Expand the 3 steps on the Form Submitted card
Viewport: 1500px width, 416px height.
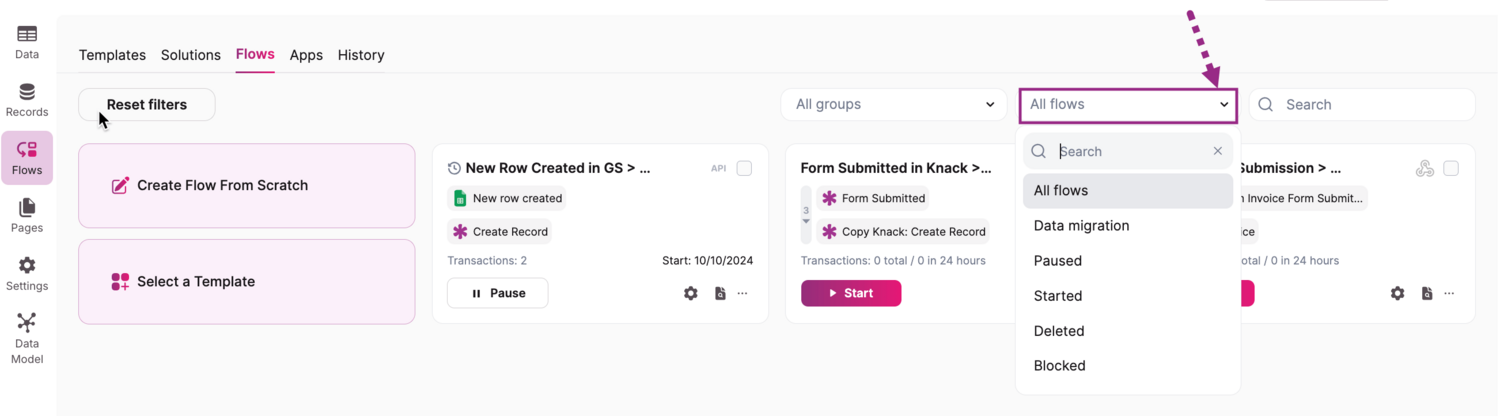tap(806, 215)
